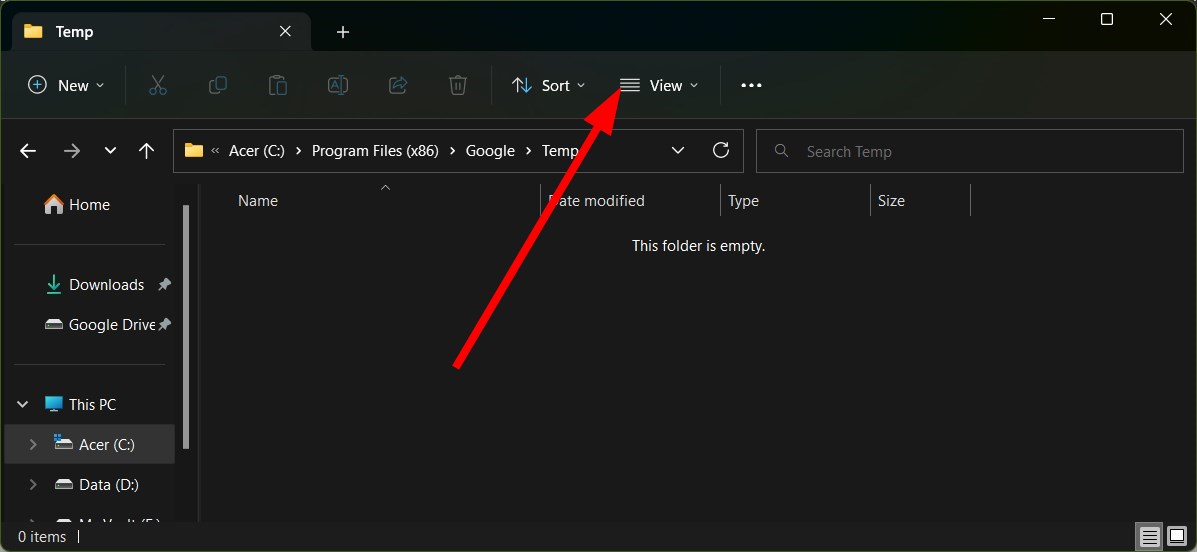Click Temp in the address path
The height and width of the screenshot is (552, 1197).
pyautogui.click(x=560, y=151)
